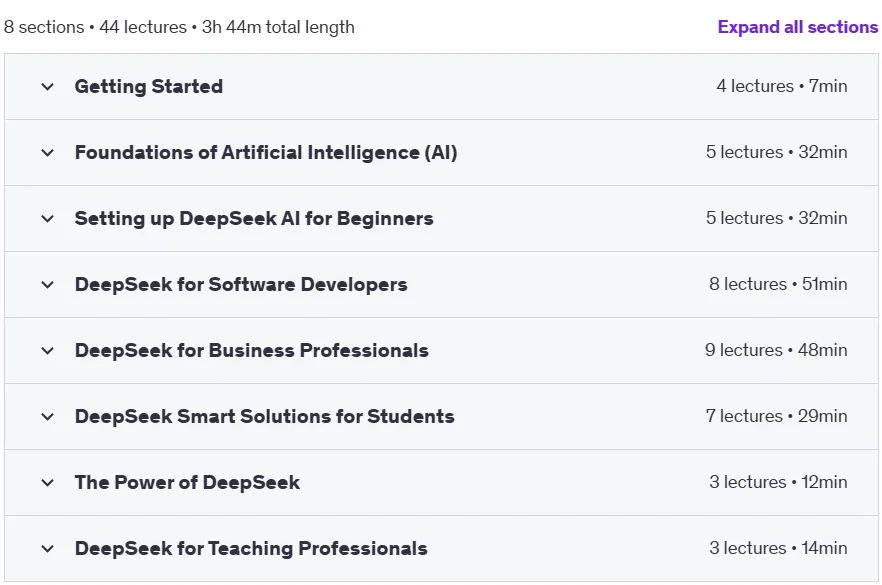Image resolution: width=882 pixels, height=585 pixels.
Task: Select DeepSeek for Teaching Professionals title
Action: pos(251,548)
